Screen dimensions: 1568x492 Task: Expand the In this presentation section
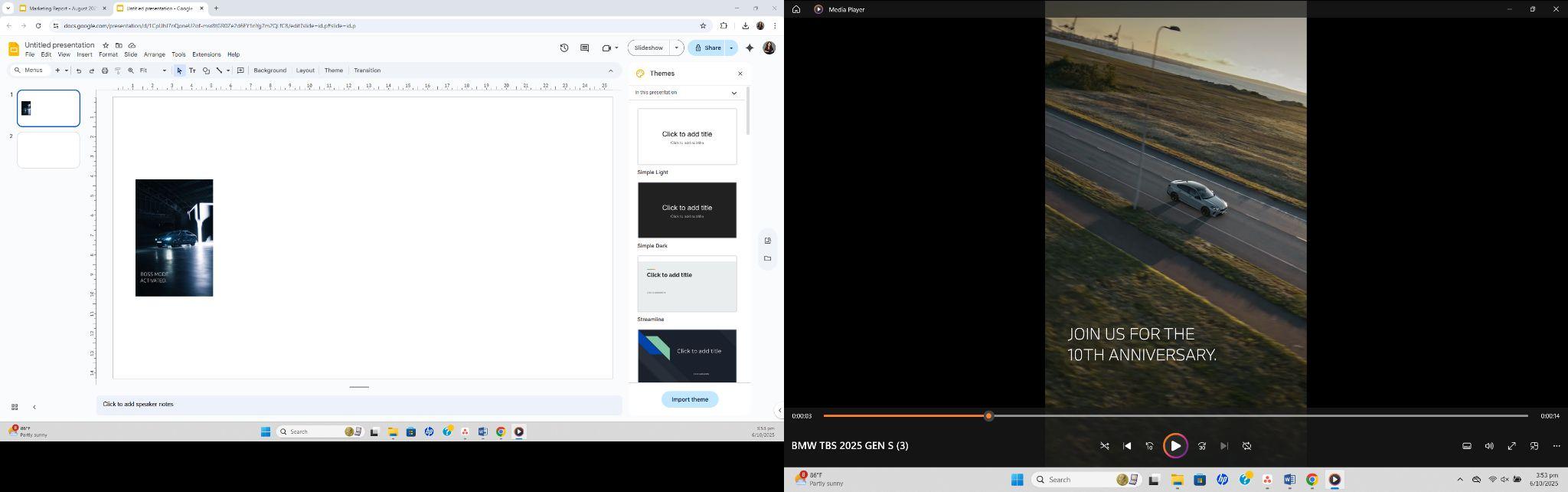733,93
